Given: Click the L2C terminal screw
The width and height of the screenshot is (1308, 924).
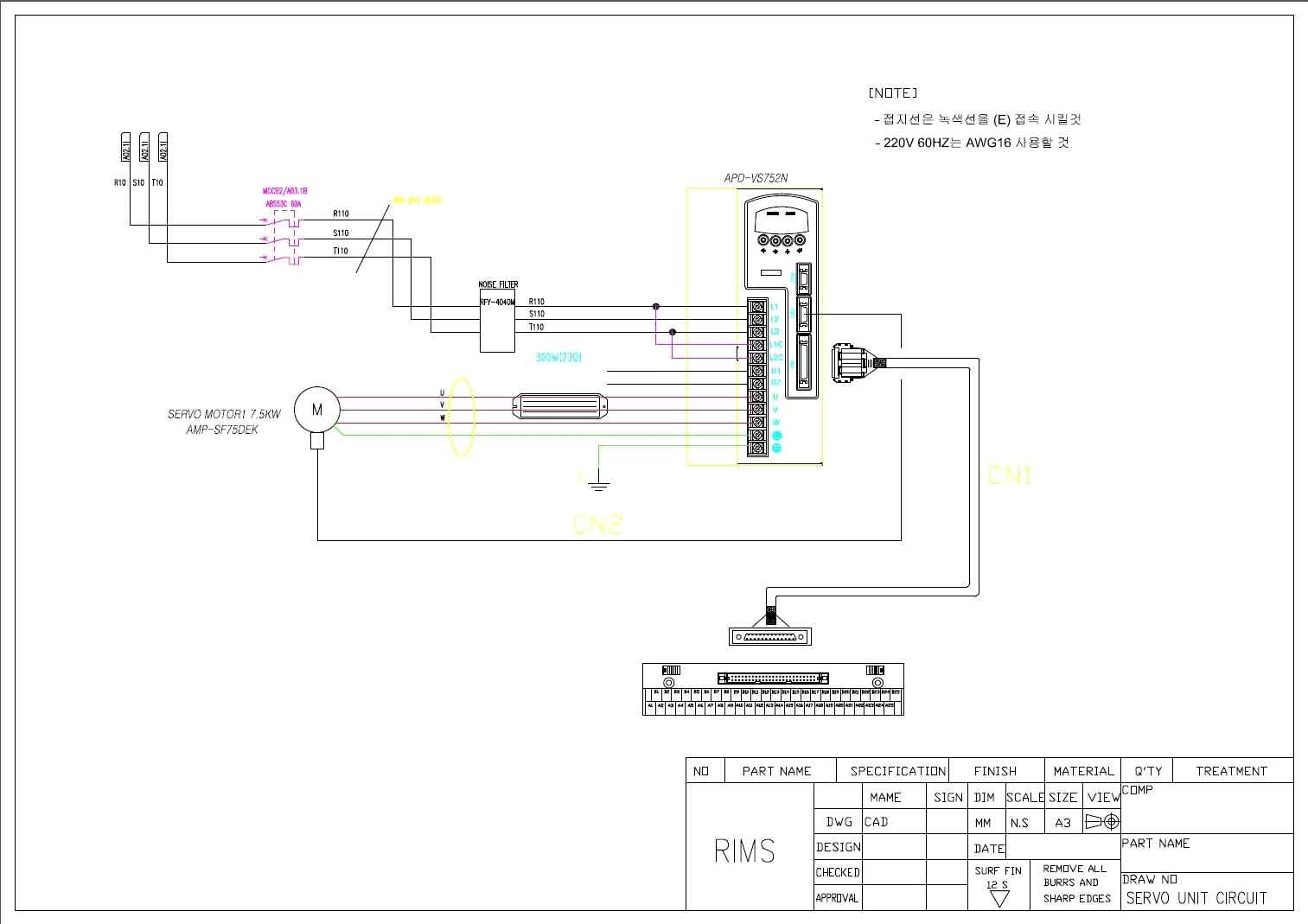Looking at the screenshot, I should click(x=758, y=358).
